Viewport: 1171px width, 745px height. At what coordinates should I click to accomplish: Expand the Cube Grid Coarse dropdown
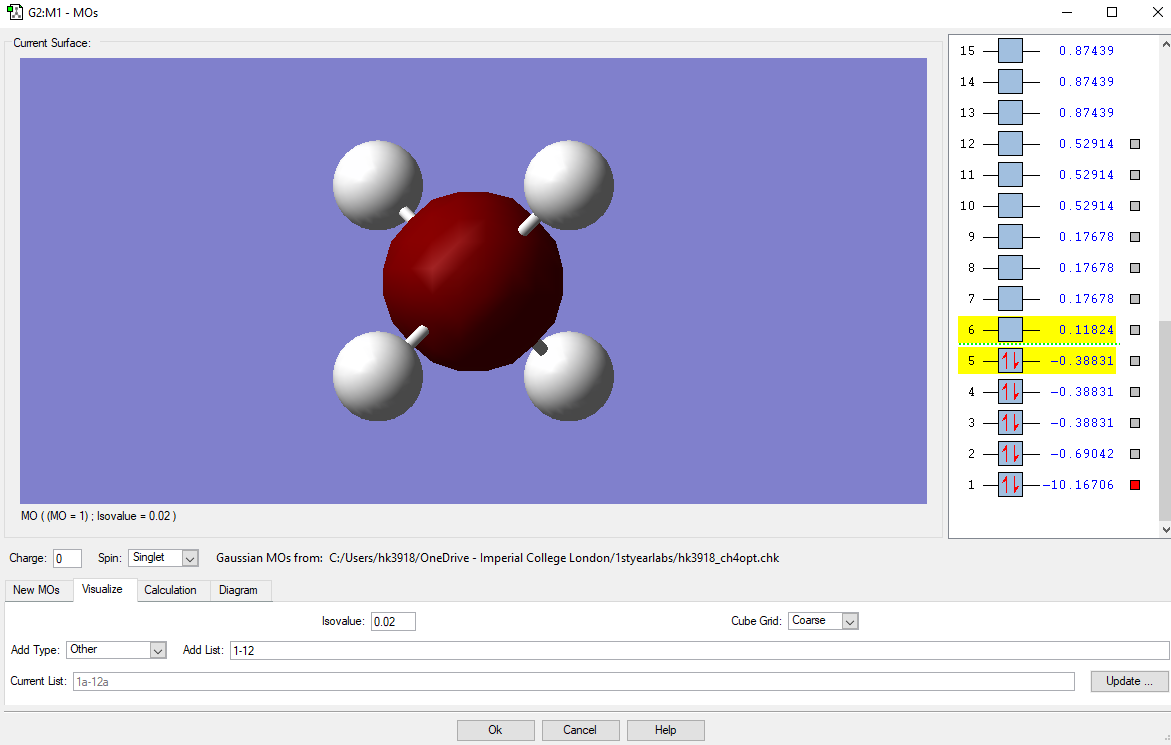pyautogui.click(x=849, y=621)
